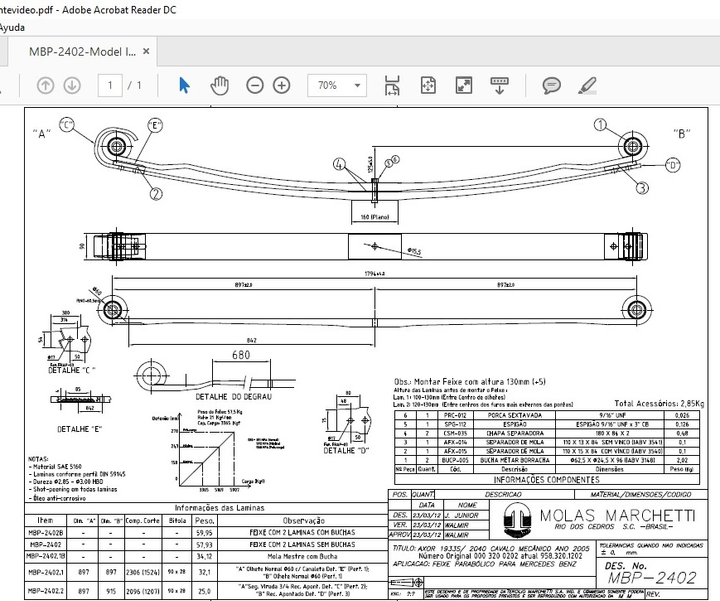Enter full screen read mode
The width and height of the screenshot is (720, 601).
(x=462, y=85)
